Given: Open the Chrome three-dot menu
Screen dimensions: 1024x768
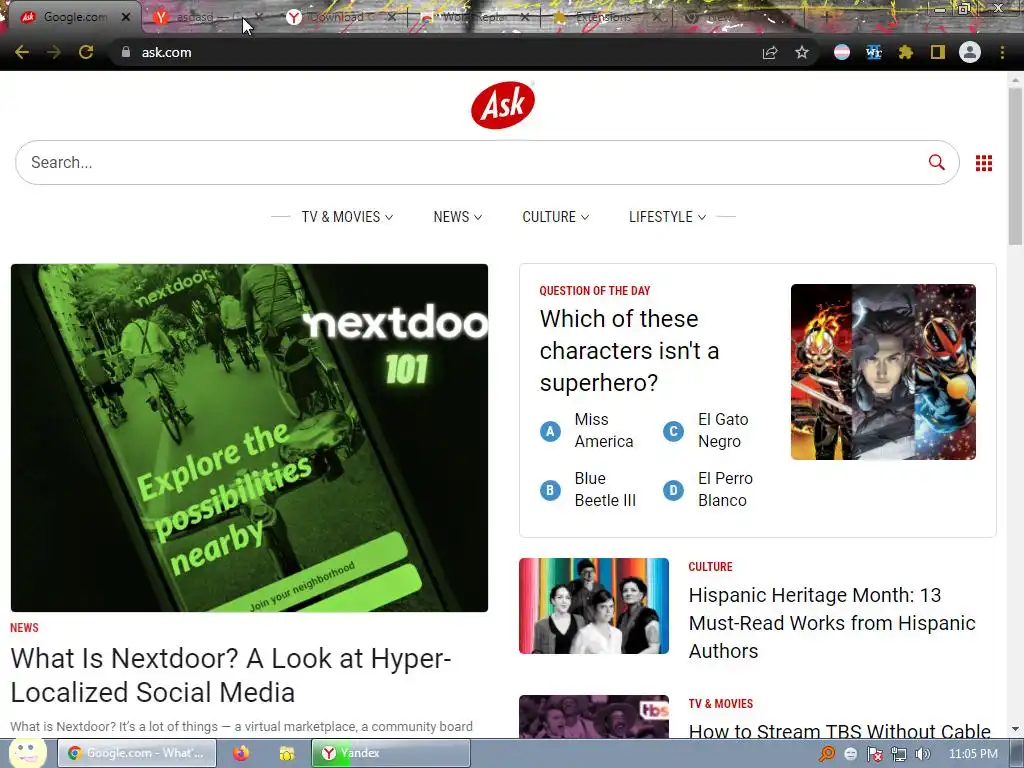Looking at the screenshot, I should pos(1002,52).
